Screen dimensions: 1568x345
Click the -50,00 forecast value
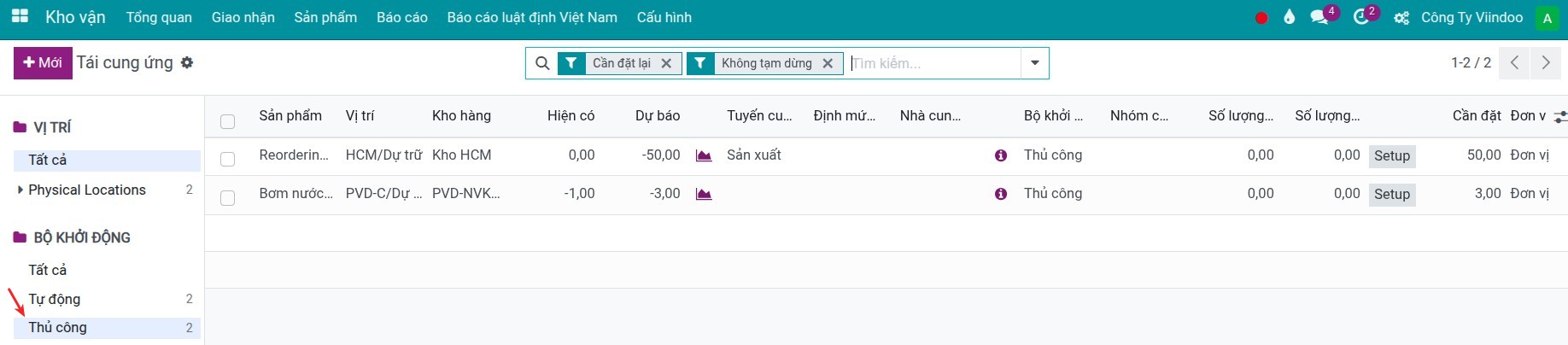pyautogui.click(x=661, y=155)
